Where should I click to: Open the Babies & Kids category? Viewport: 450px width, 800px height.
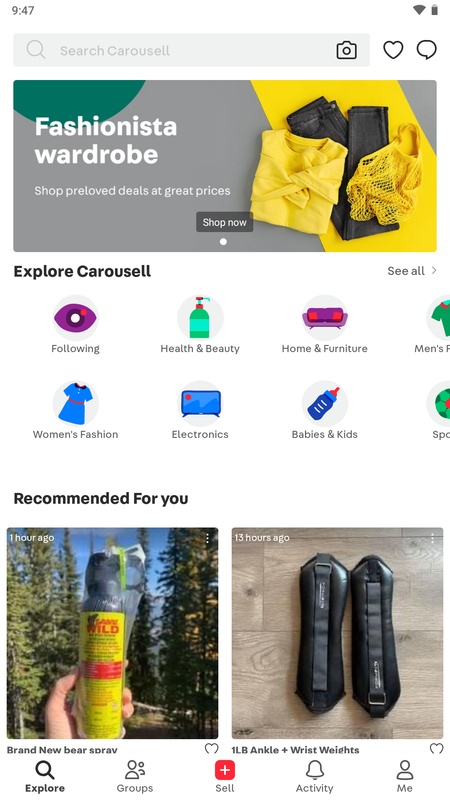click(324, 411)
